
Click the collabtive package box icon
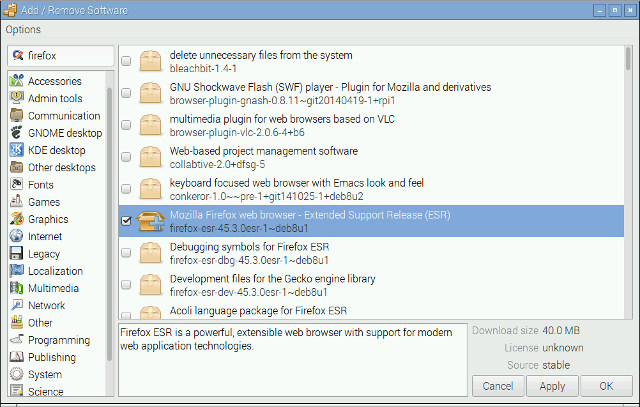point(150,157)
